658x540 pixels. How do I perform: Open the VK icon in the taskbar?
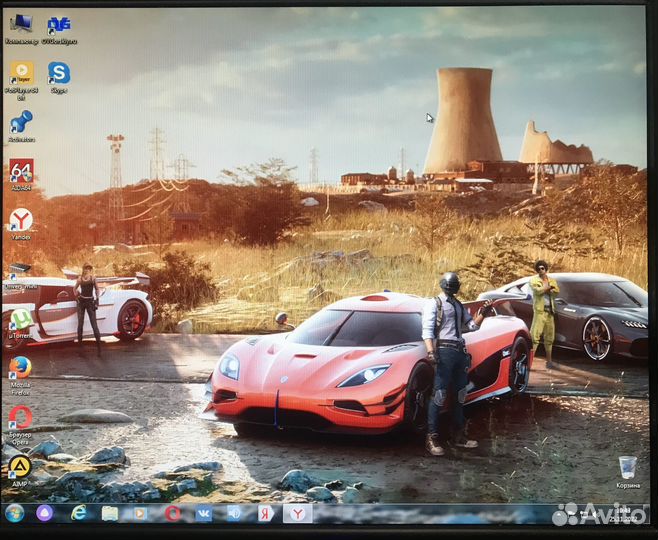204,513
